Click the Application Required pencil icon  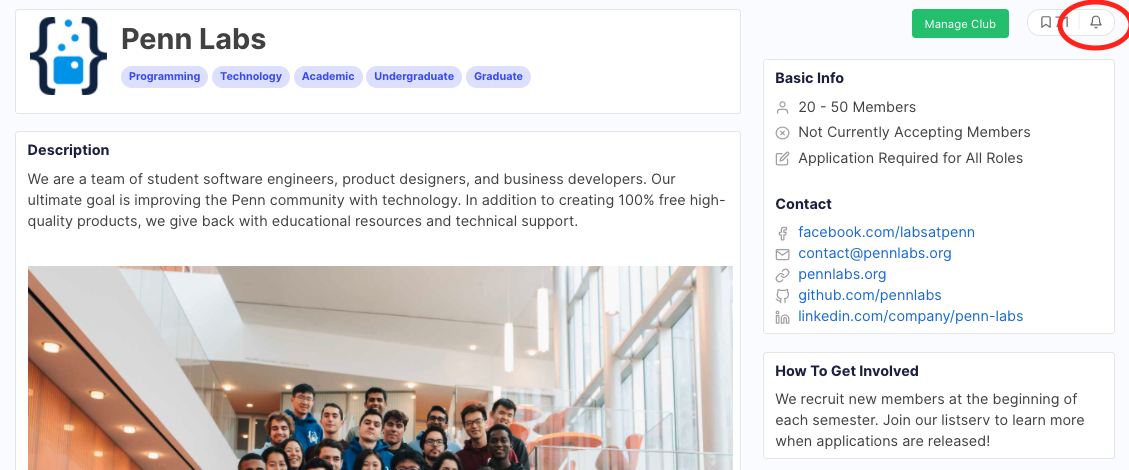coord(783,158)
